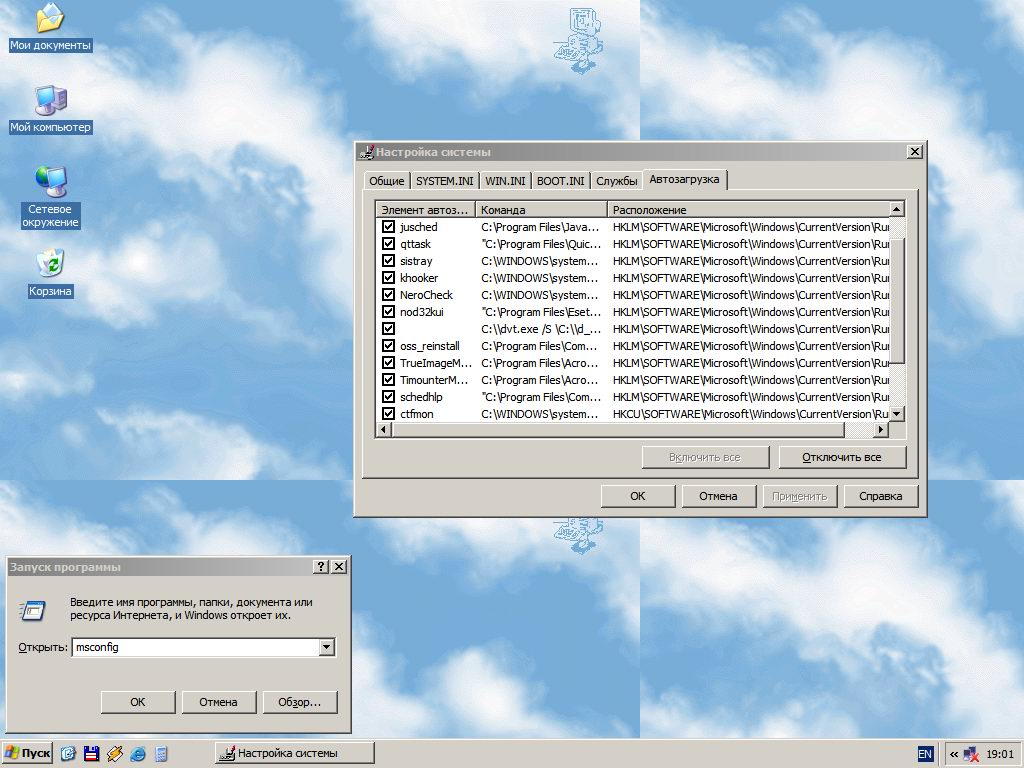
Task: Uncheck the TrueImageM... startup item
Action: pos(389,362)
